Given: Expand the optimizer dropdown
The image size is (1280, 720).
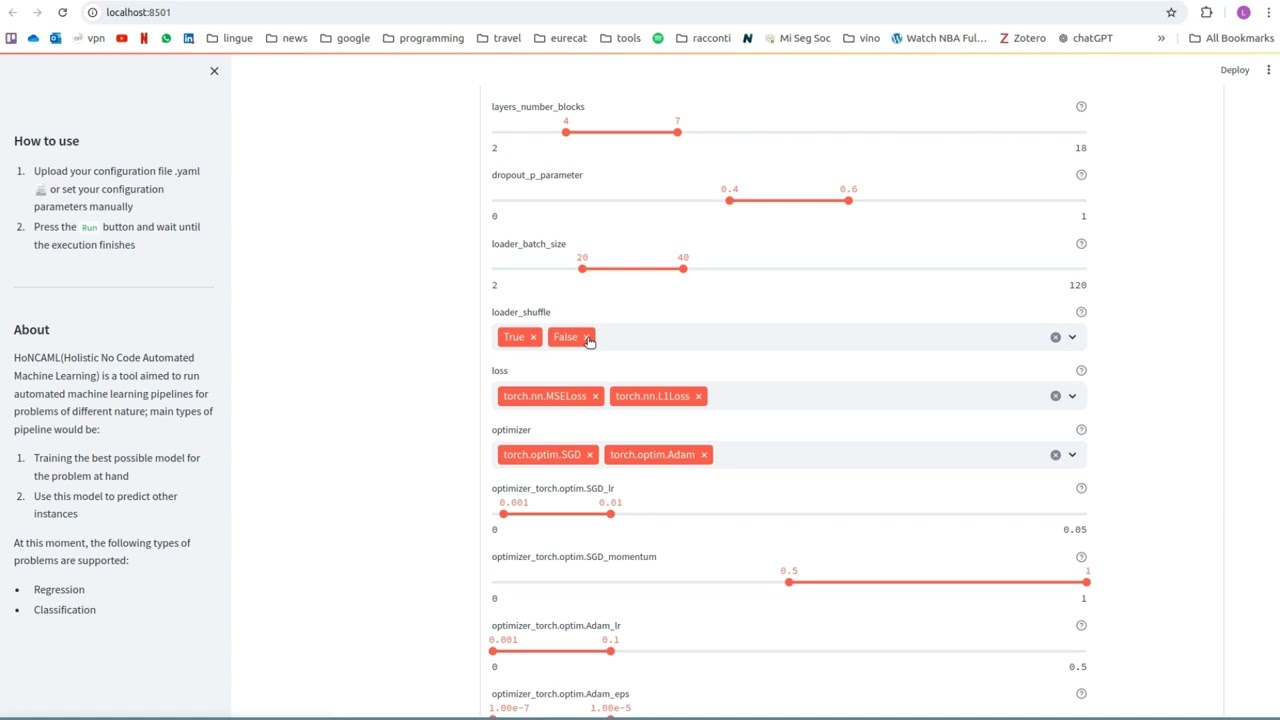Looking at the screenshot, I should [x=1072, y=455].
